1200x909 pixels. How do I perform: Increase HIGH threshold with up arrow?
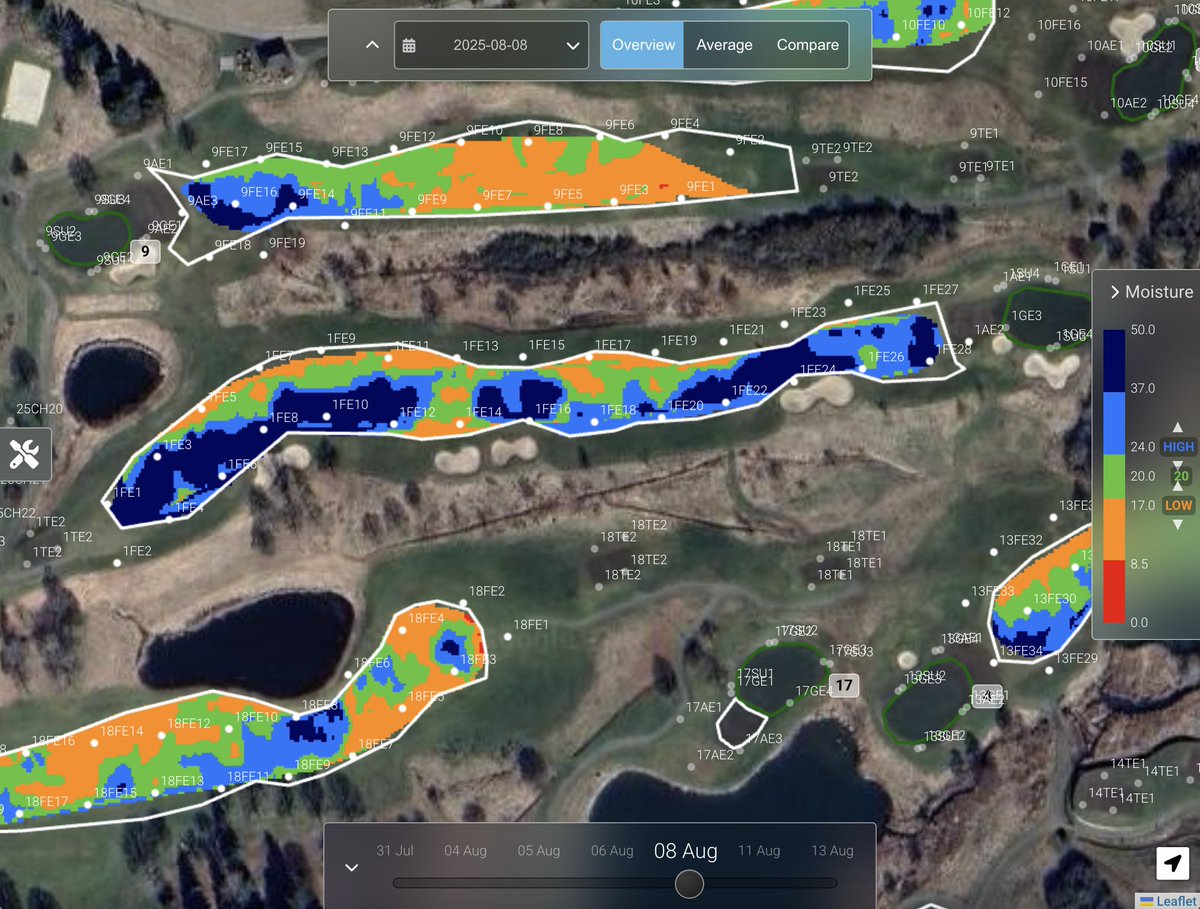(x=1177, y=428)
